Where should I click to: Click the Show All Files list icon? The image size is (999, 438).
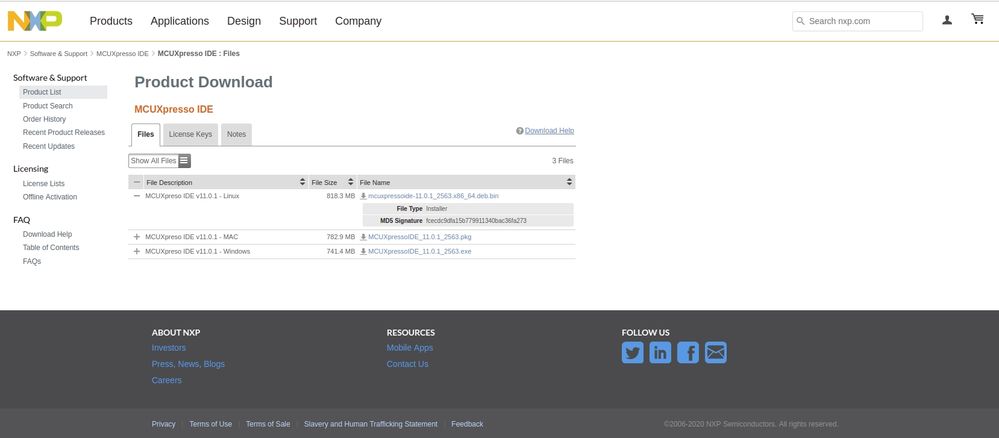pos(184,161)
